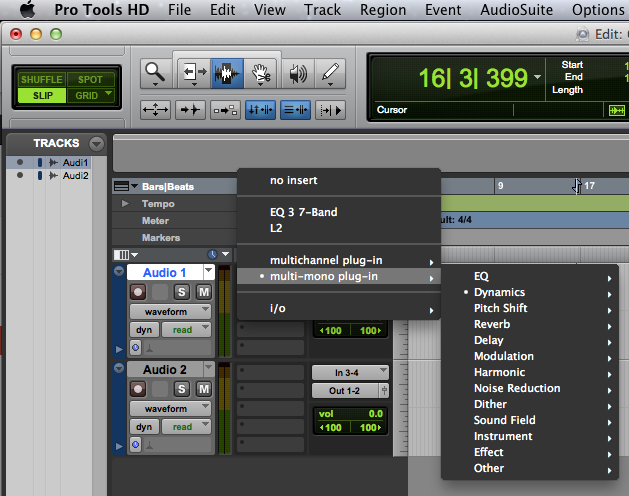Select the Zoomer magnifier tool

155,73
